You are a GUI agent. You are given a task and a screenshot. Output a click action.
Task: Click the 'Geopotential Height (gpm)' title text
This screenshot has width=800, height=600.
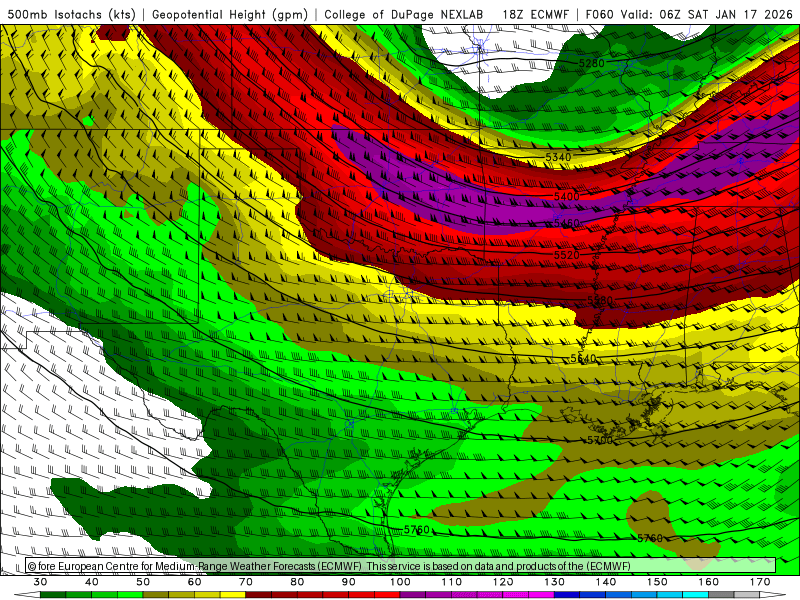(x=230, y=14)
